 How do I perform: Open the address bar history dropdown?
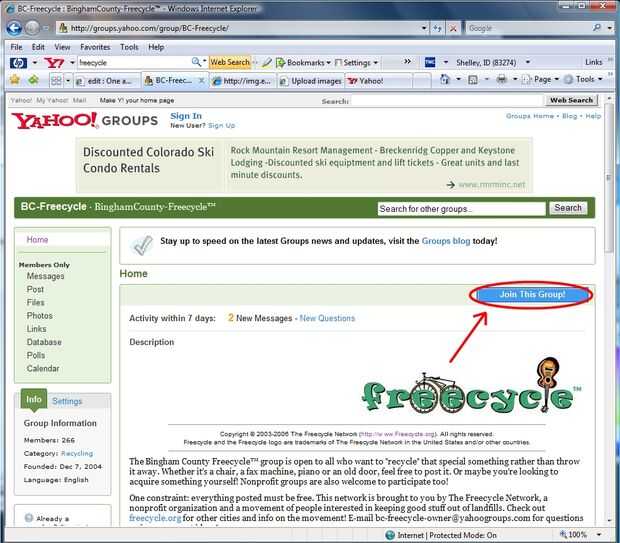click(x=424, y=28)
